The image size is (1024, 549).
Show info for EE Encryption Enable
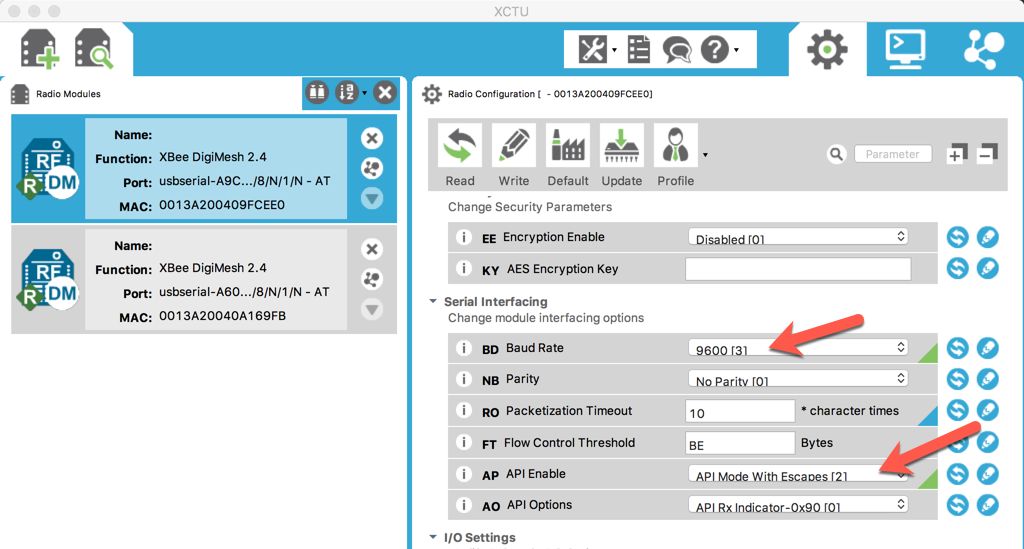pos(464,237)
